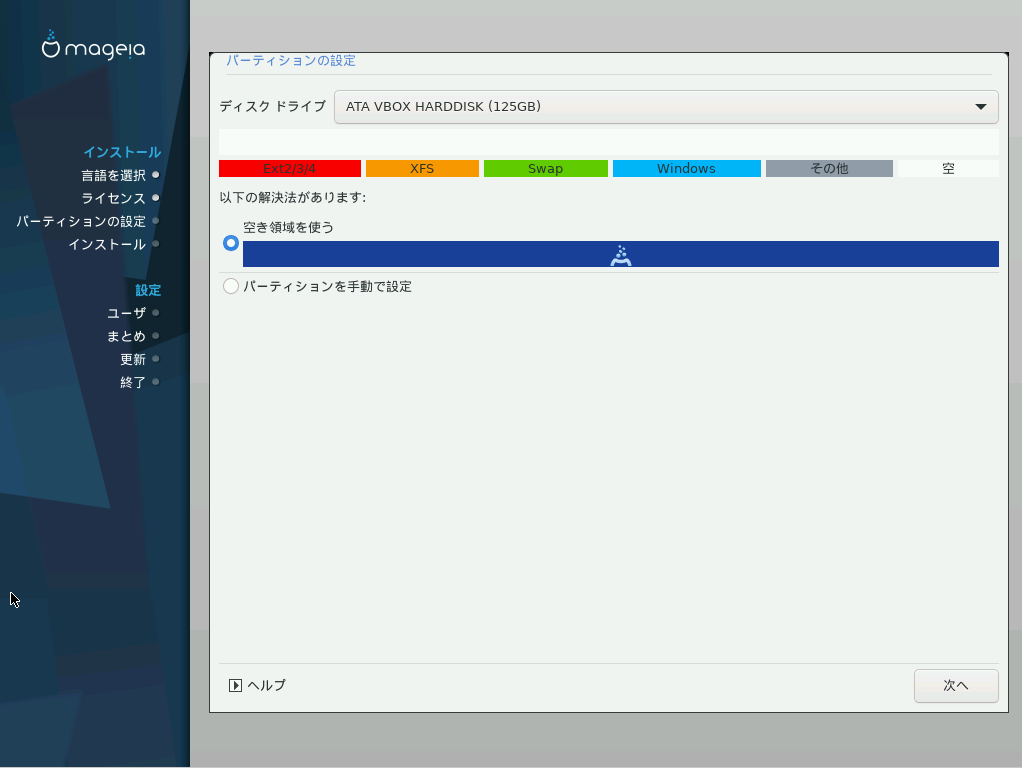This screenshot has width=1022, height=768.
Task: Click the empty disk partition bar
Action: tap(608, 141)
